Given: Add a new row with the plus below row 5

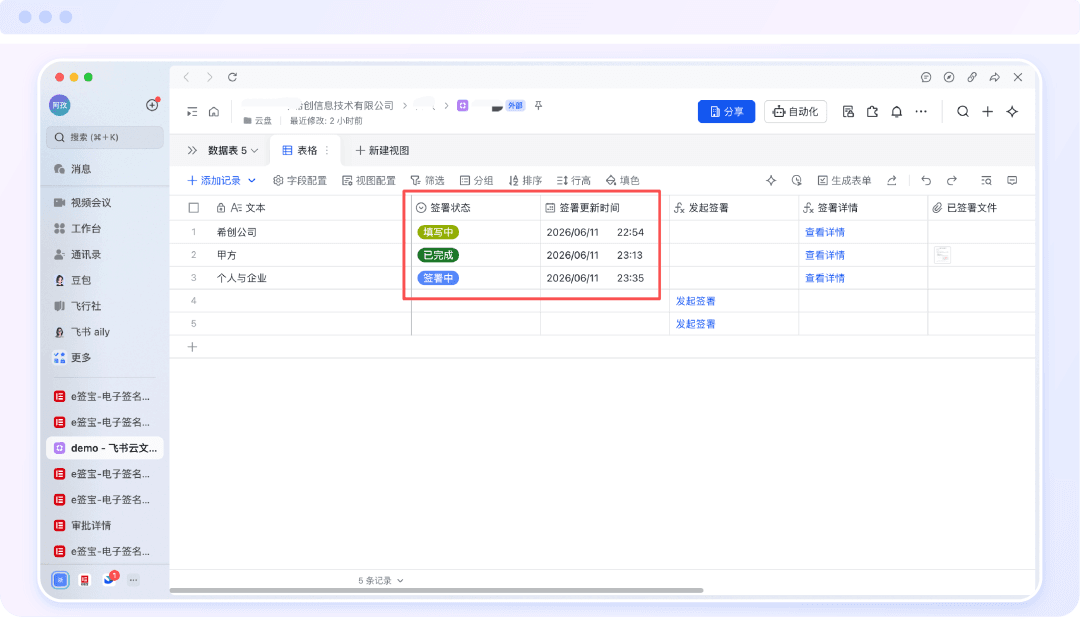Looking at the screenshot, I should (x=192, y=347).
